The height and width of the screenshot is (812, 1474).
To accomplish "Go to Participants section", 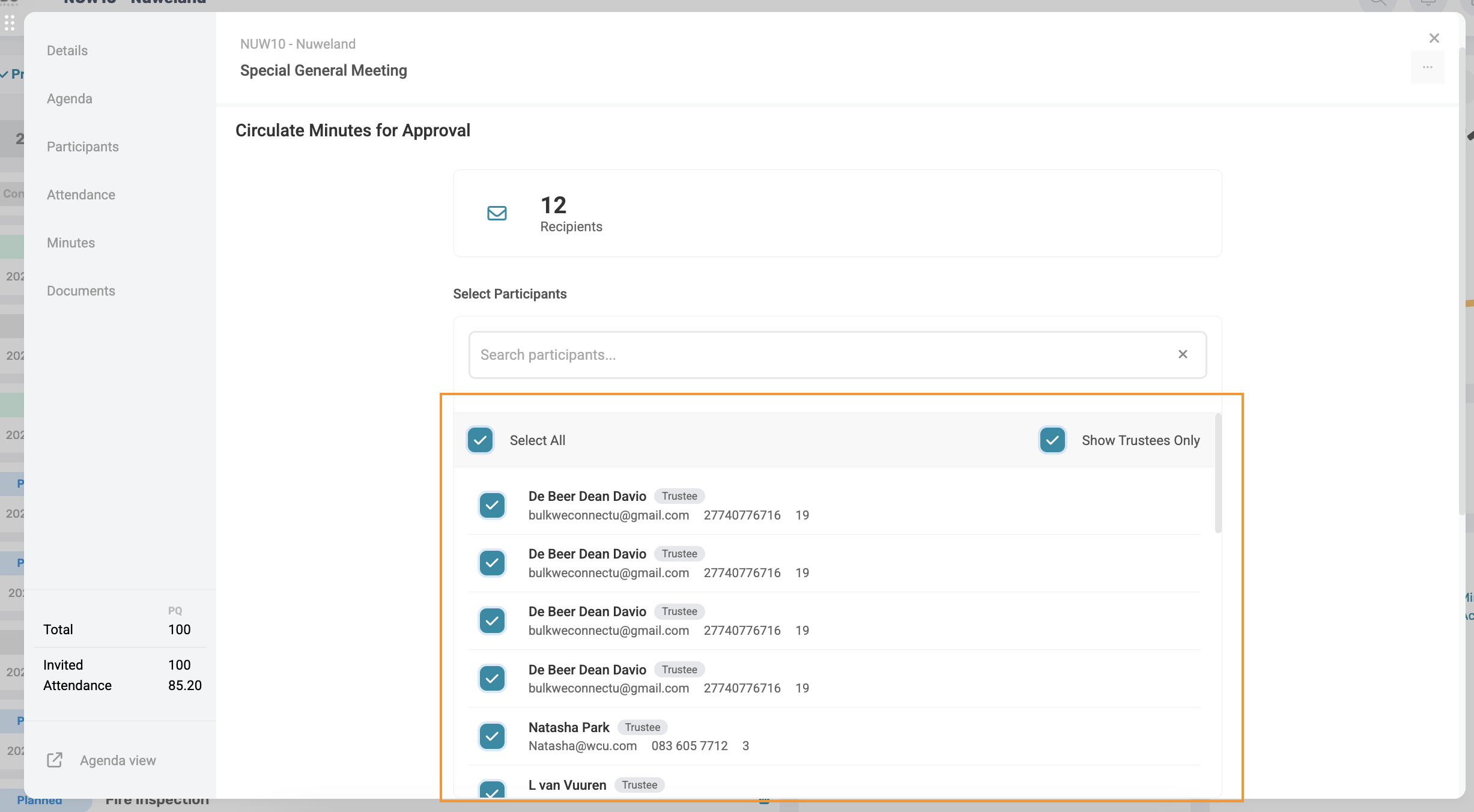I will coord(83,147).
